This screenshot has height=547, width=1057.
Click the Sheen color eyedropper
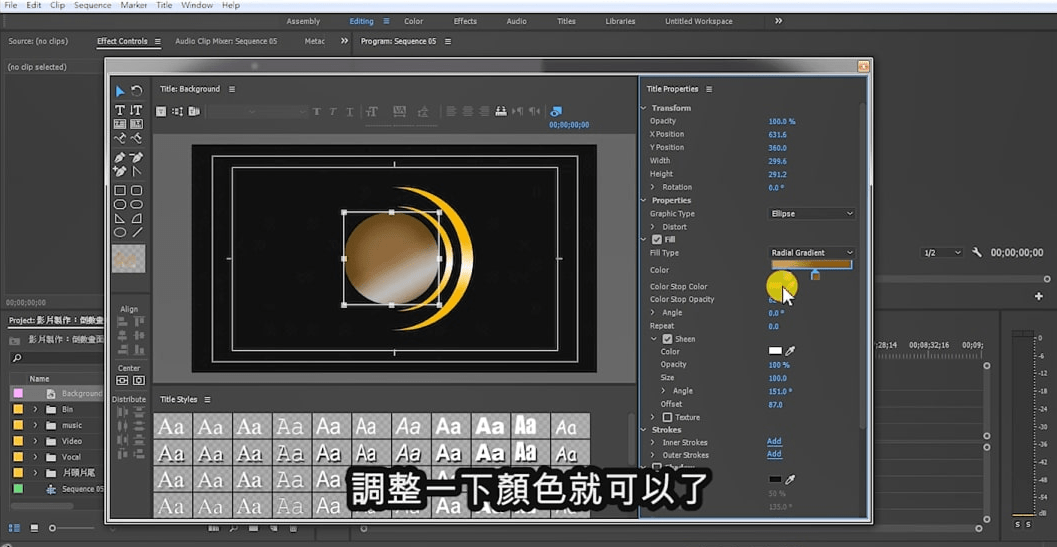pos(791,351)
